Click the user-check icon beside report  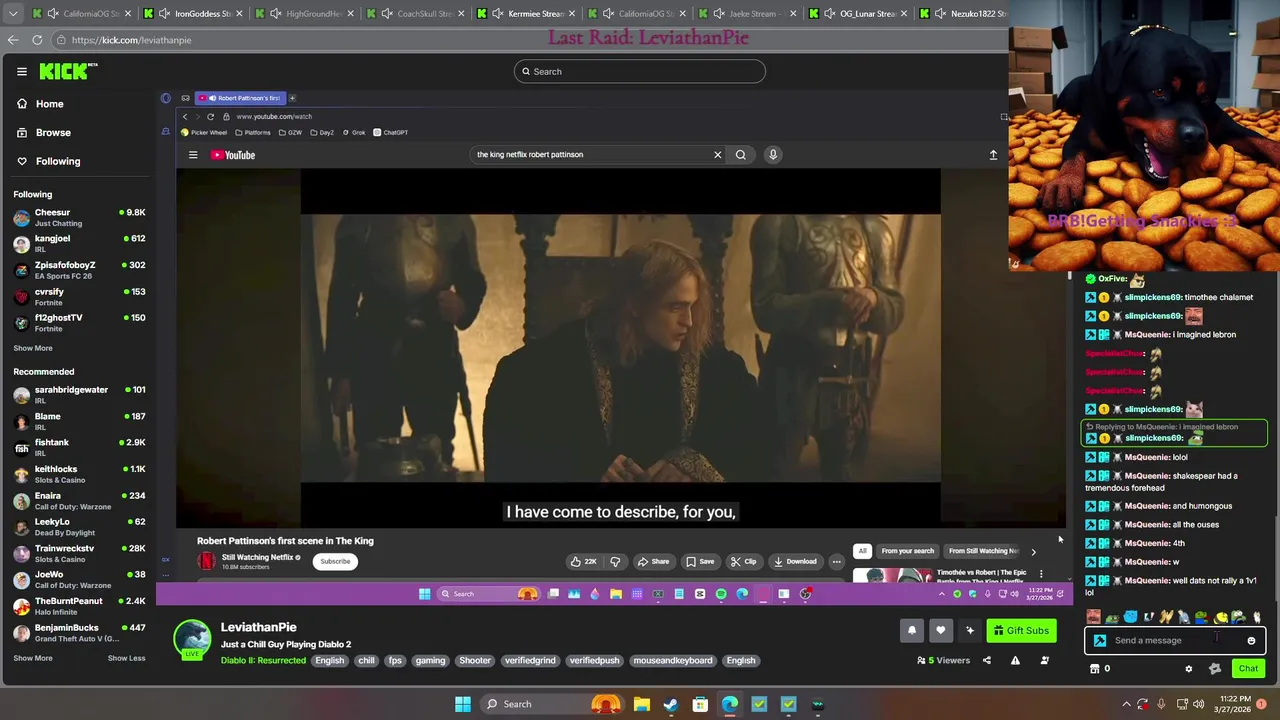pyautogui.click(x=1044, y=660)
